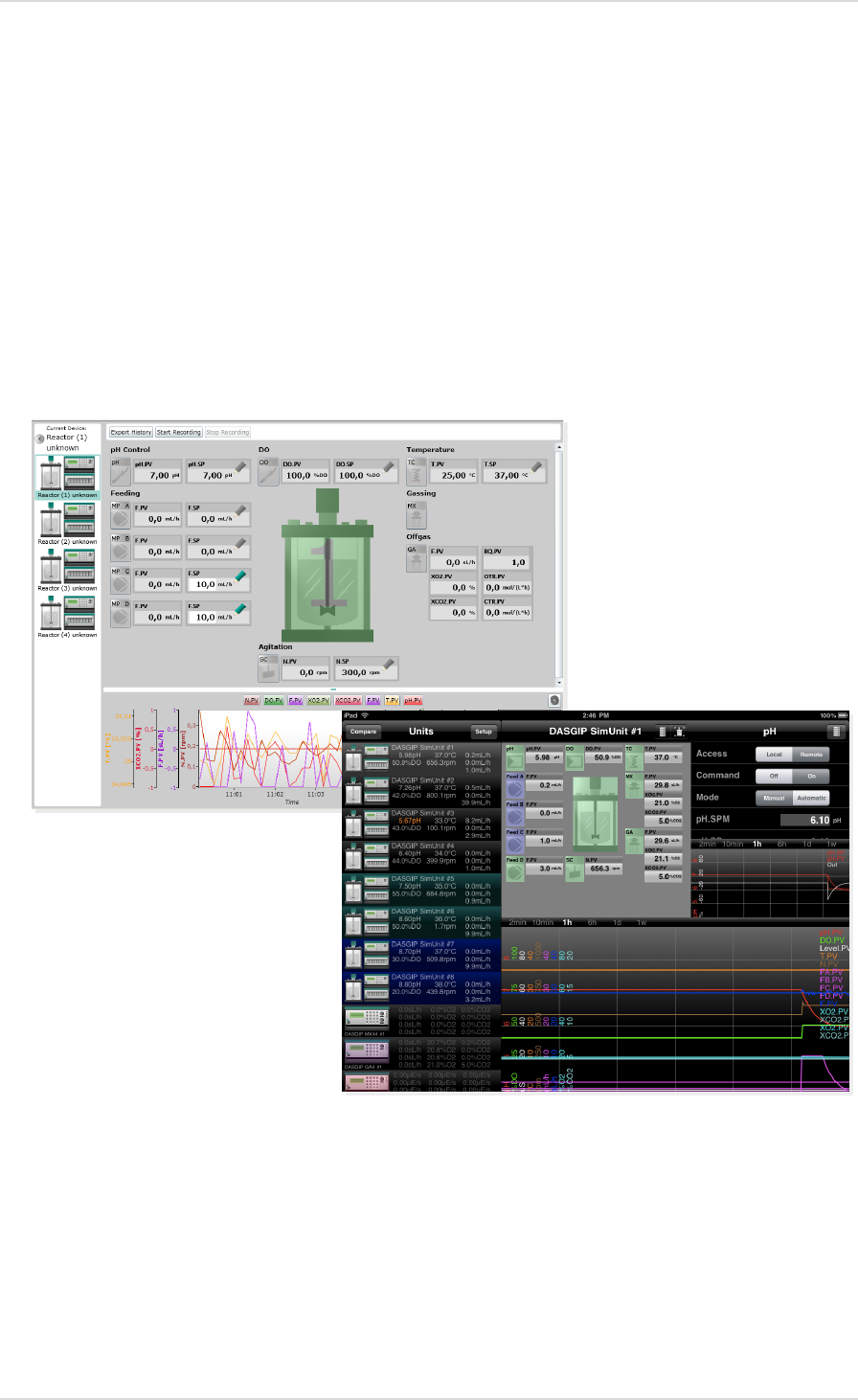
Task: Click Start Recording button
Action: [179, 432]
